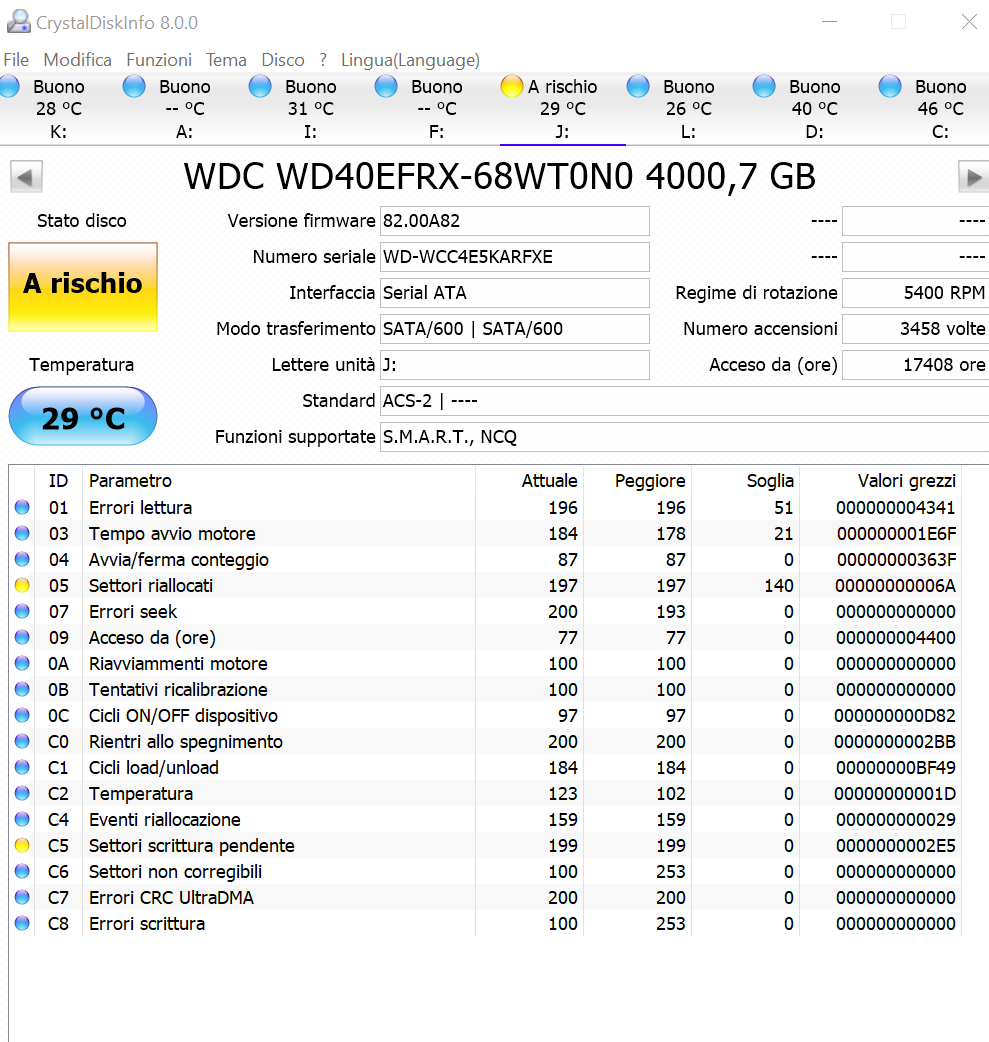Select drive L: status orb

click(x=638, y=86)
